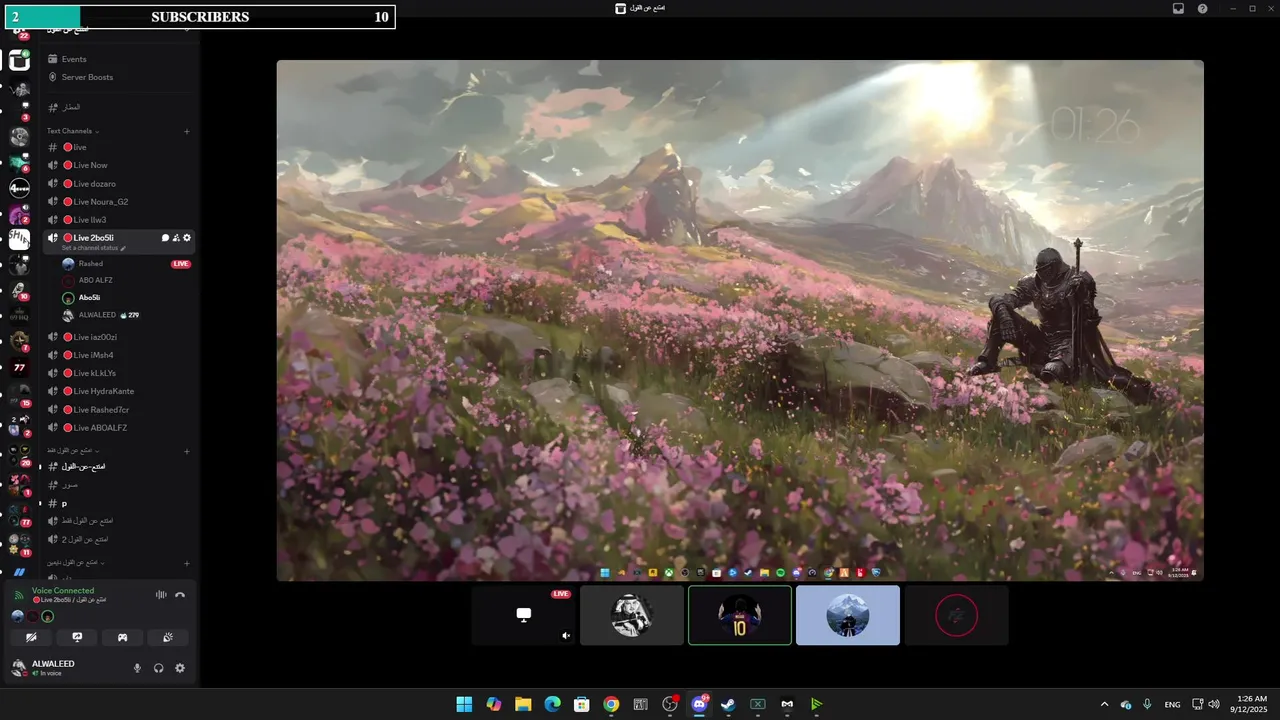Open the '4ever' server icon

[x=19, y=187]
